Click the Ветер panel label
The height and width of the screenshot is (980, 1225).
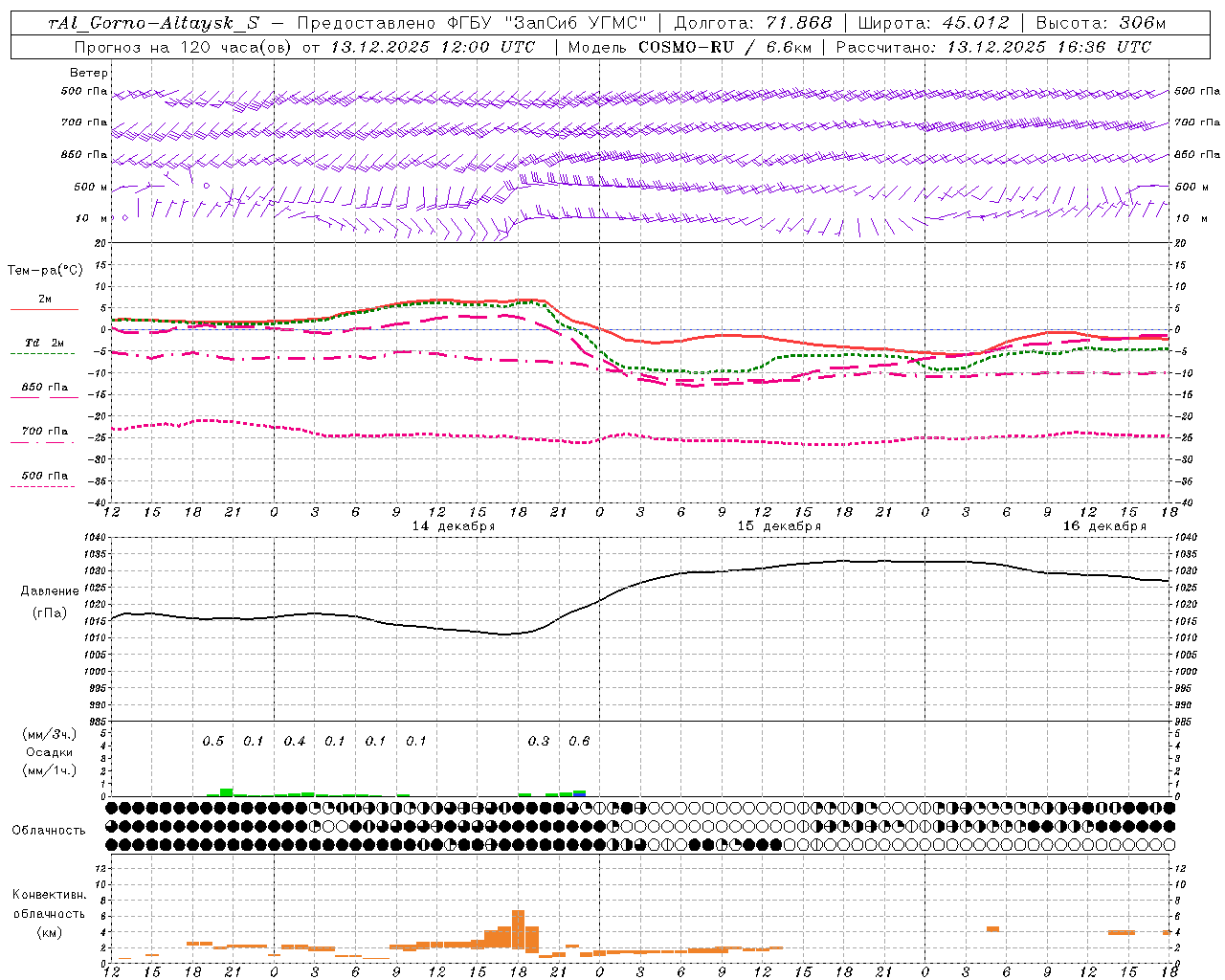(x=89, y=73)
